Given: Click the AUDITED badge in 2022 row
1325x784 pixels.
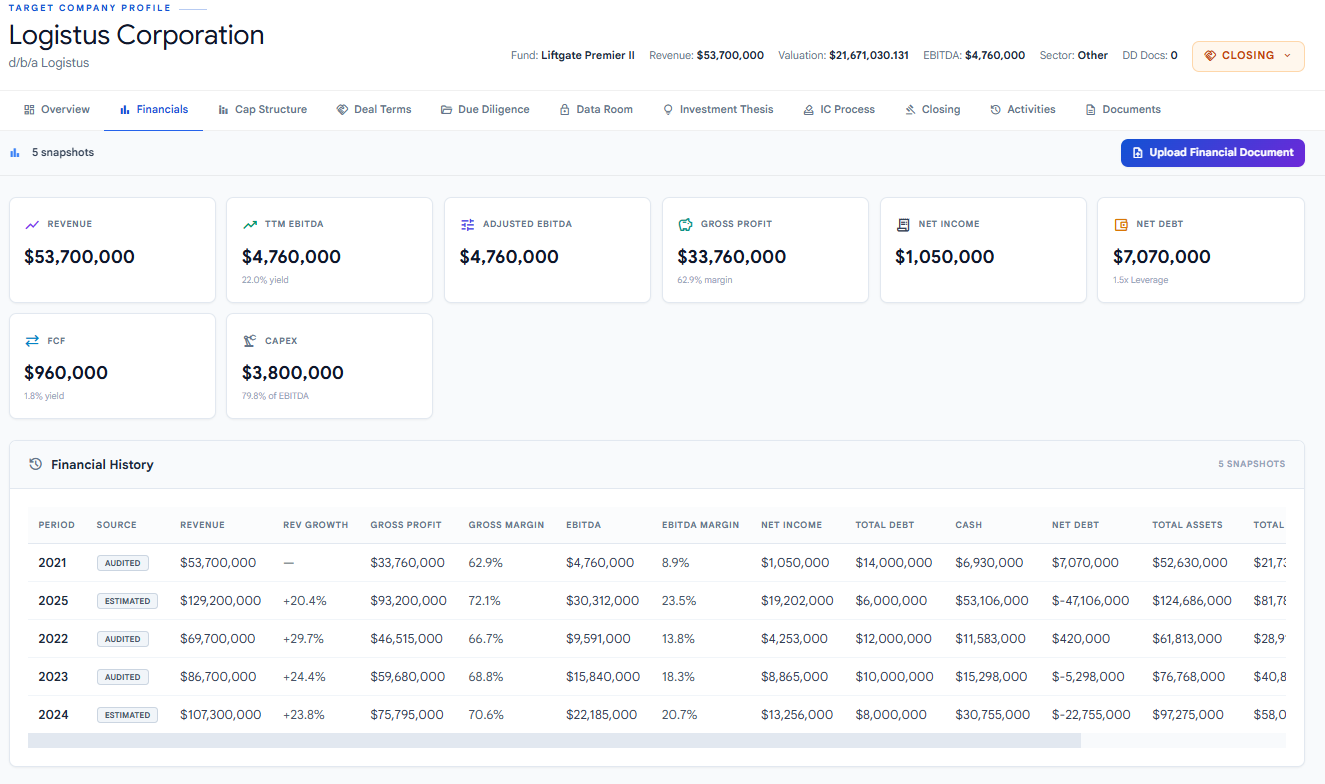Looking at the screenshot, I should coord(123,639).
